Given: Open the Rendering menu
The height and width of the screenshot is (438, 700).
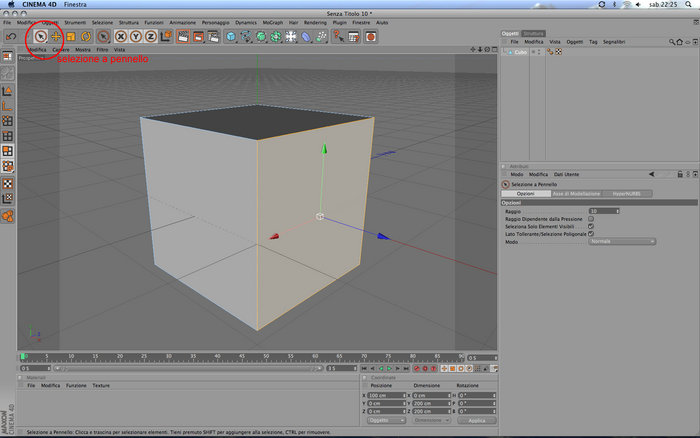Looking at the screenshot, I should click(315, 22).
